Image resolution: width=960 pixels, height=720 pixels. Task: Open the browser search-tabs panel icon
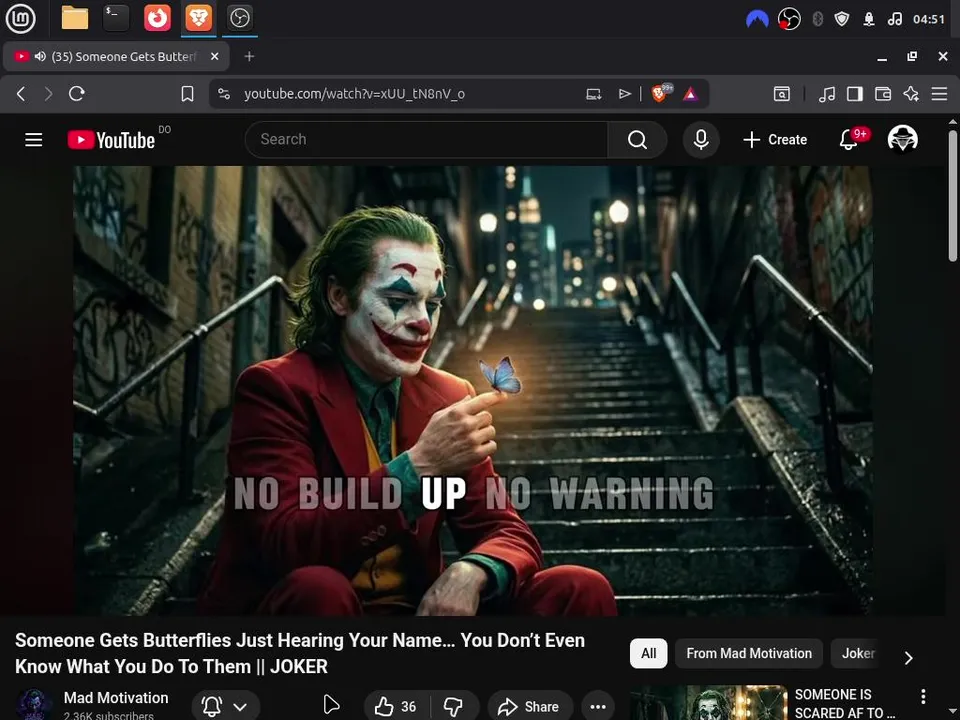(x=782, y=94)
